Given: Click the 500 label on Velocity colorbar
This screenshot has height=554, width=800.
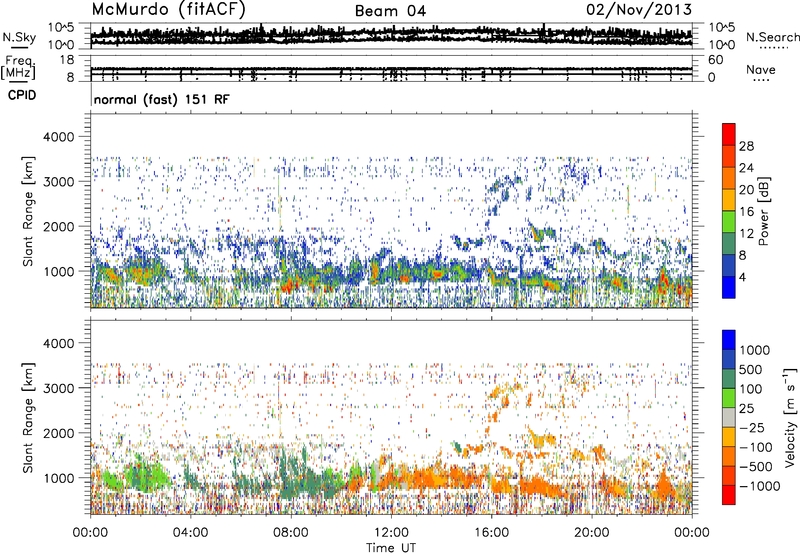Looking at the screenshot, I should click(x=751, y=370).
